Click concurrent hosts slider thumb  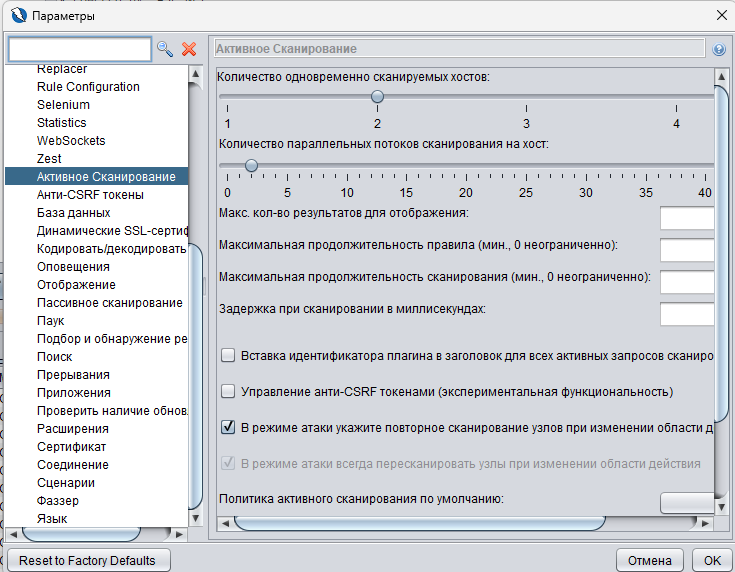tap(377, 97)
